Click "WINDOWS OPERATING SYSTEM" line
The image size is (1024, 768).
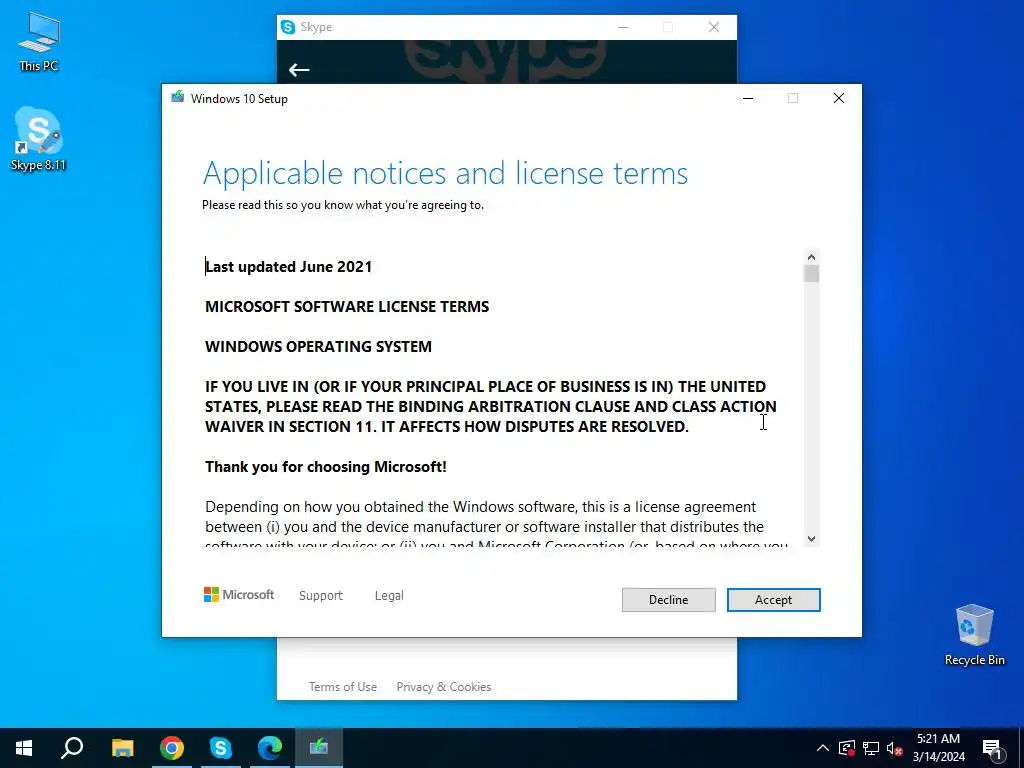click(318, 346)
